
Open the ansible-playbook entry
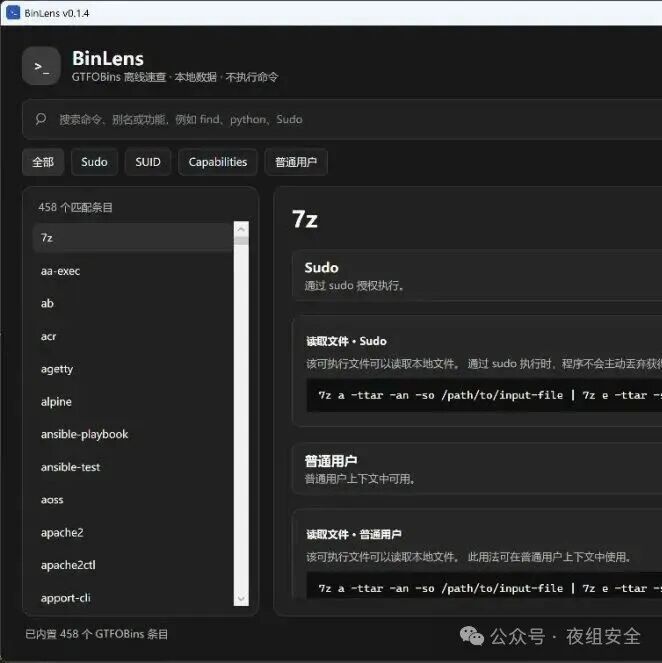[133, 434]
